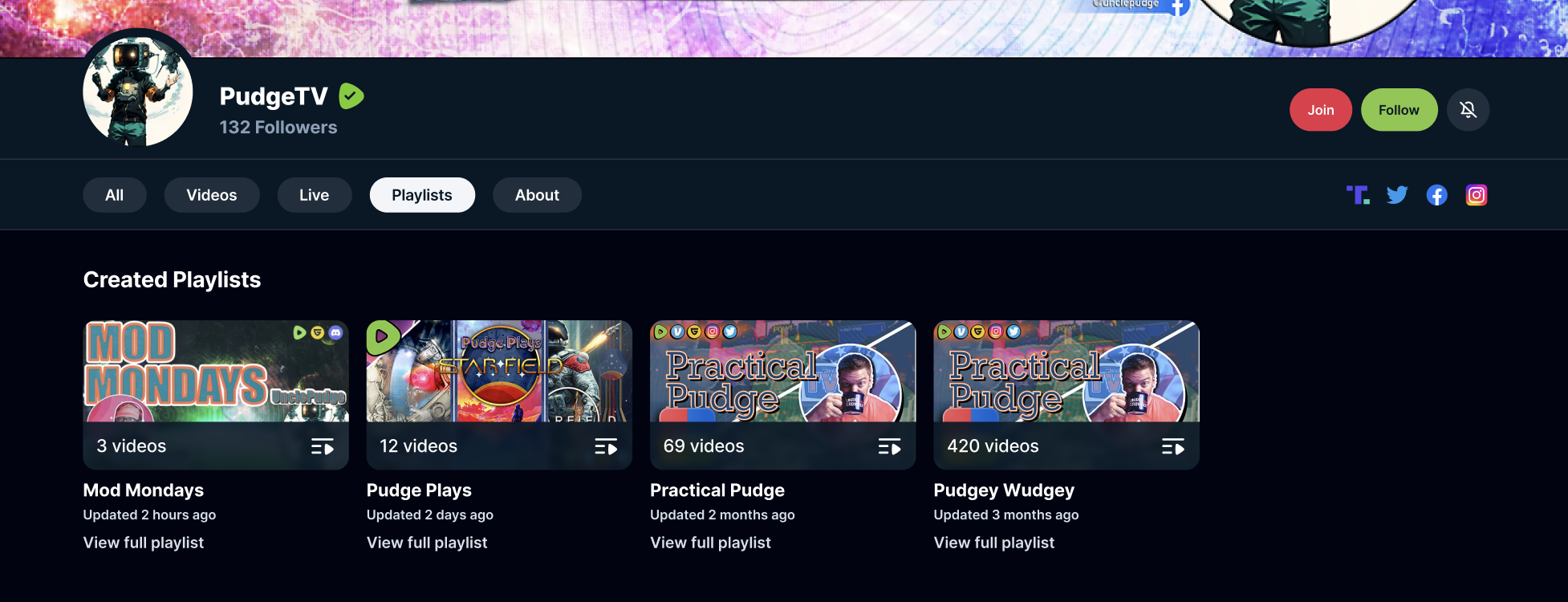Click playlist queue icon on Pudgey Wudgey
Image resolution: width=1568 pixels, height=602 pixels.
click(1173, 447)
